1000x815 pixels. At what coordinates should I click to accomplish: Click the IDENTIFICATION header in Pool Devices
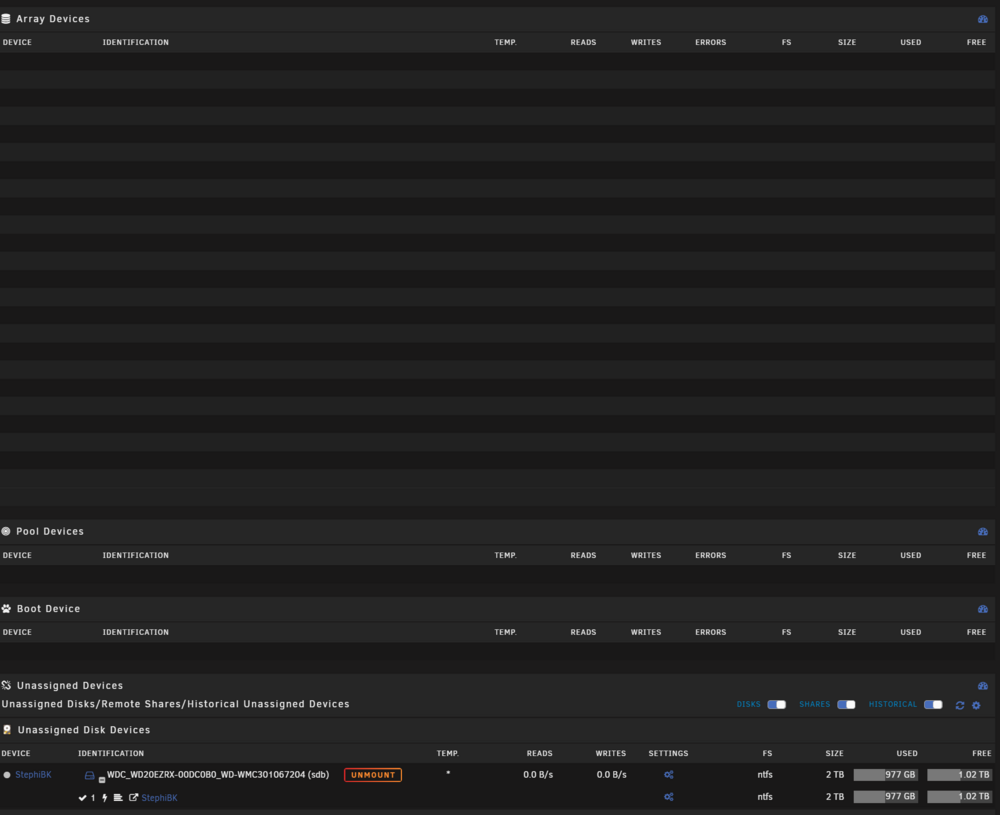(x=136, y=555)
